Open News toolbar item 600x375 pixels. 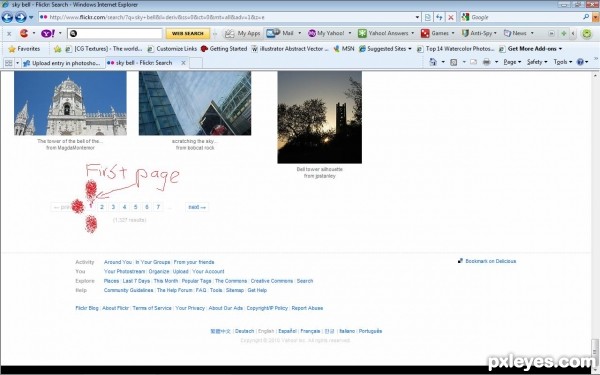click(515, 33)
